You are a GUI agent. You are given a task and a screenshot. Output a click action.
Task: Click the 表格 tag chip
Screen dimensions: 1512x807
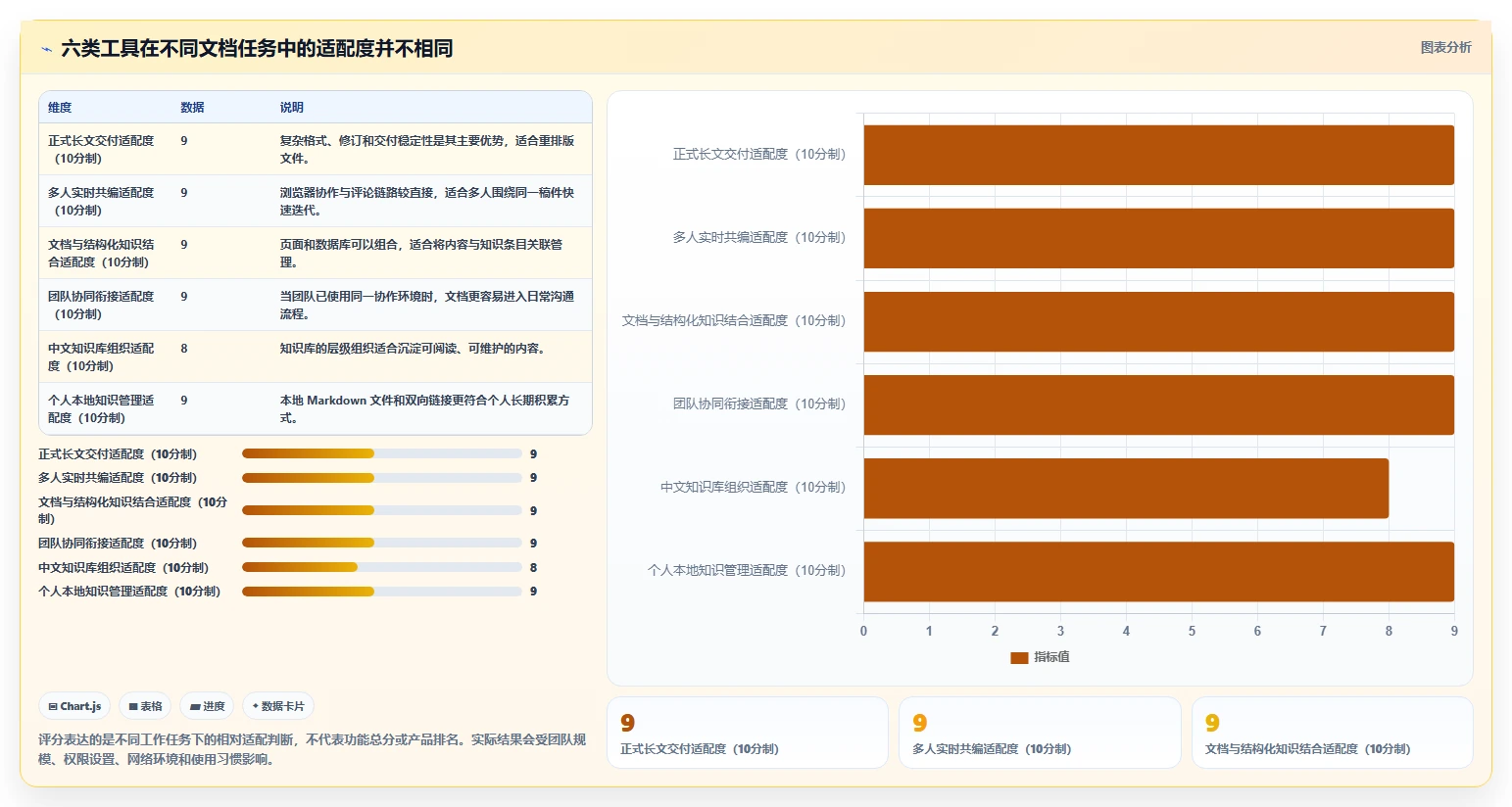145,706
